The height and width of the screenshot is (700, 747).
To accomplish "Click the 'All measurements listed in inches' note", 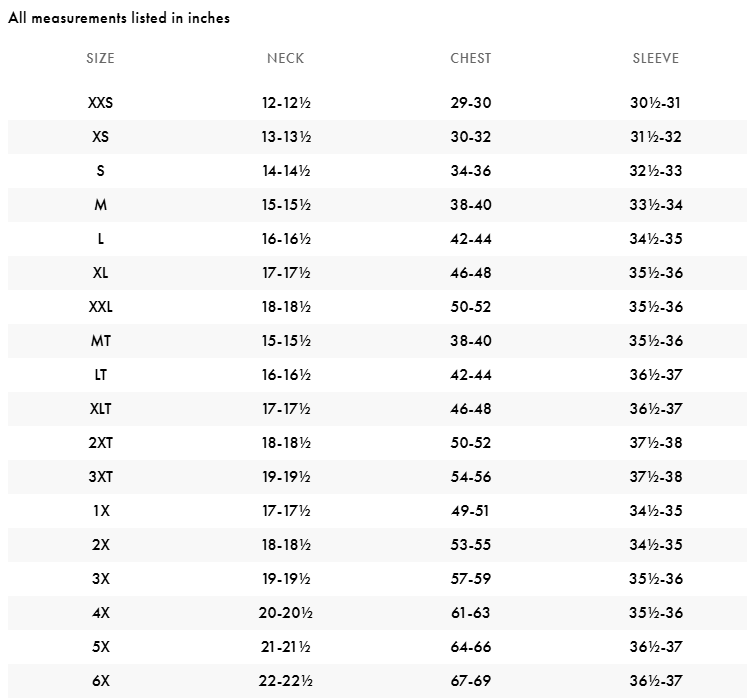I will pyautogui.click(x=119, y=18).
